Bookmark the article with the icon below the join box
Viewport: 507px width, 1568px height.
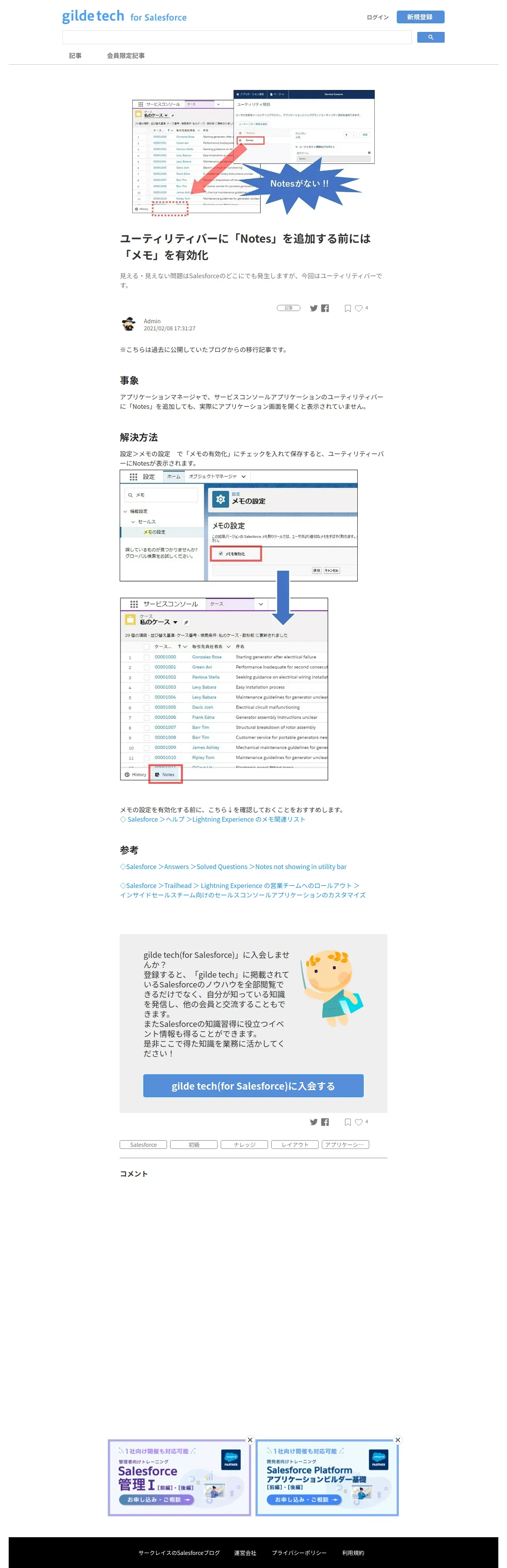point(347,1122)
